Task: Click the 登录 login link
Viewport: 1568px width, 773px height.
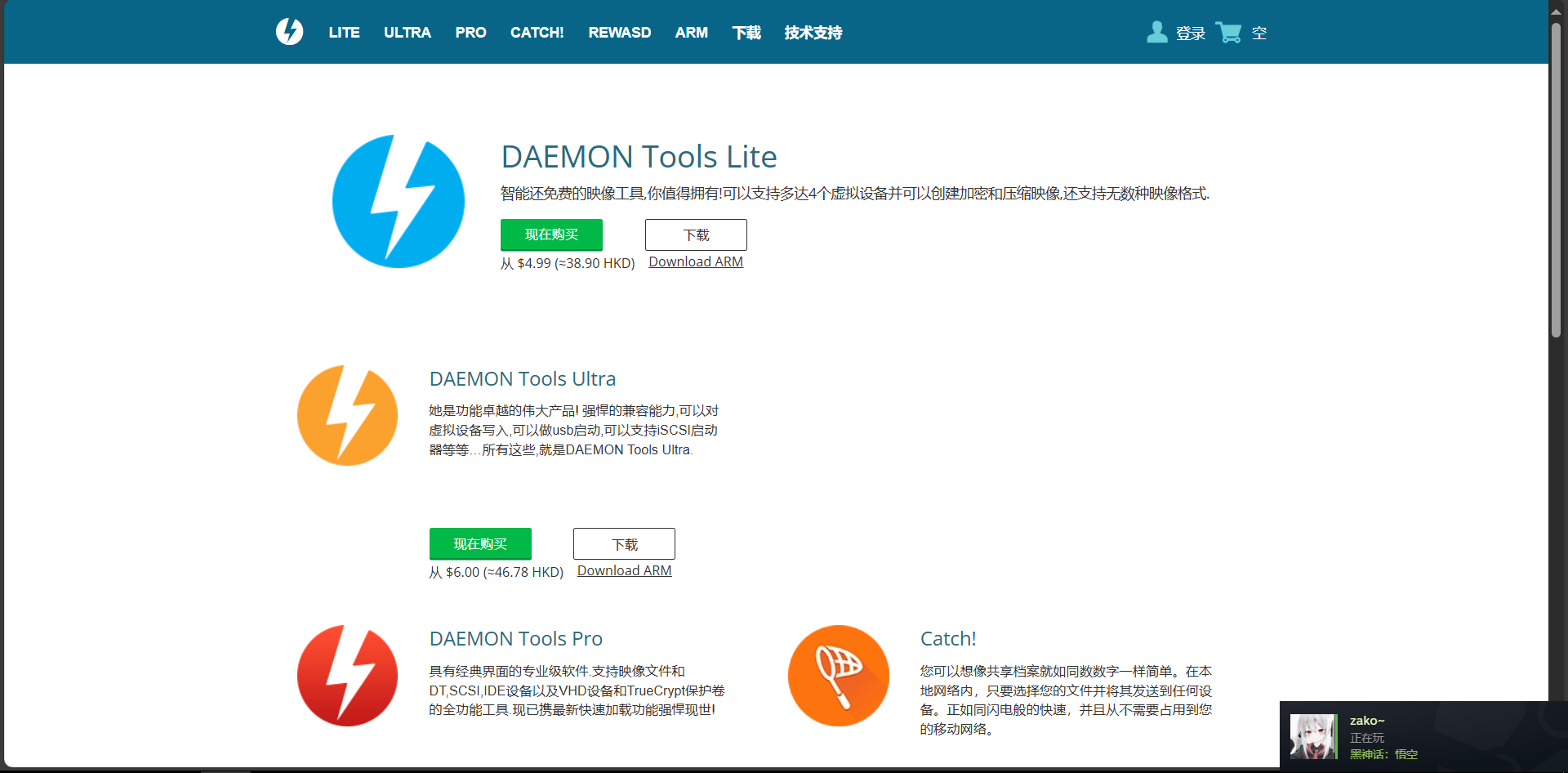Action: coord(1191,34)
